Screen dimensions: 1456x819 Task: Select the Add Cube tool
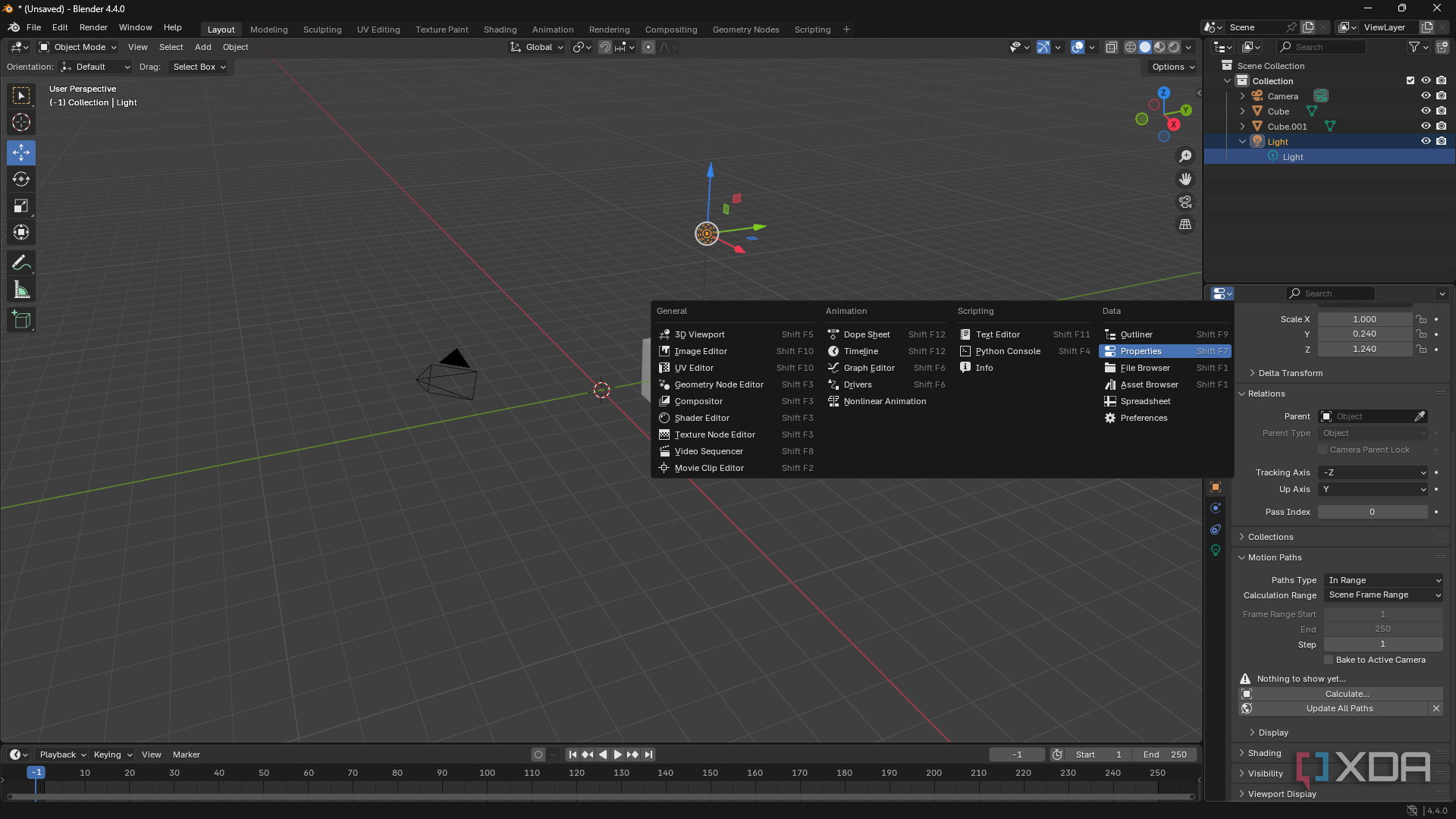[21, 320]
